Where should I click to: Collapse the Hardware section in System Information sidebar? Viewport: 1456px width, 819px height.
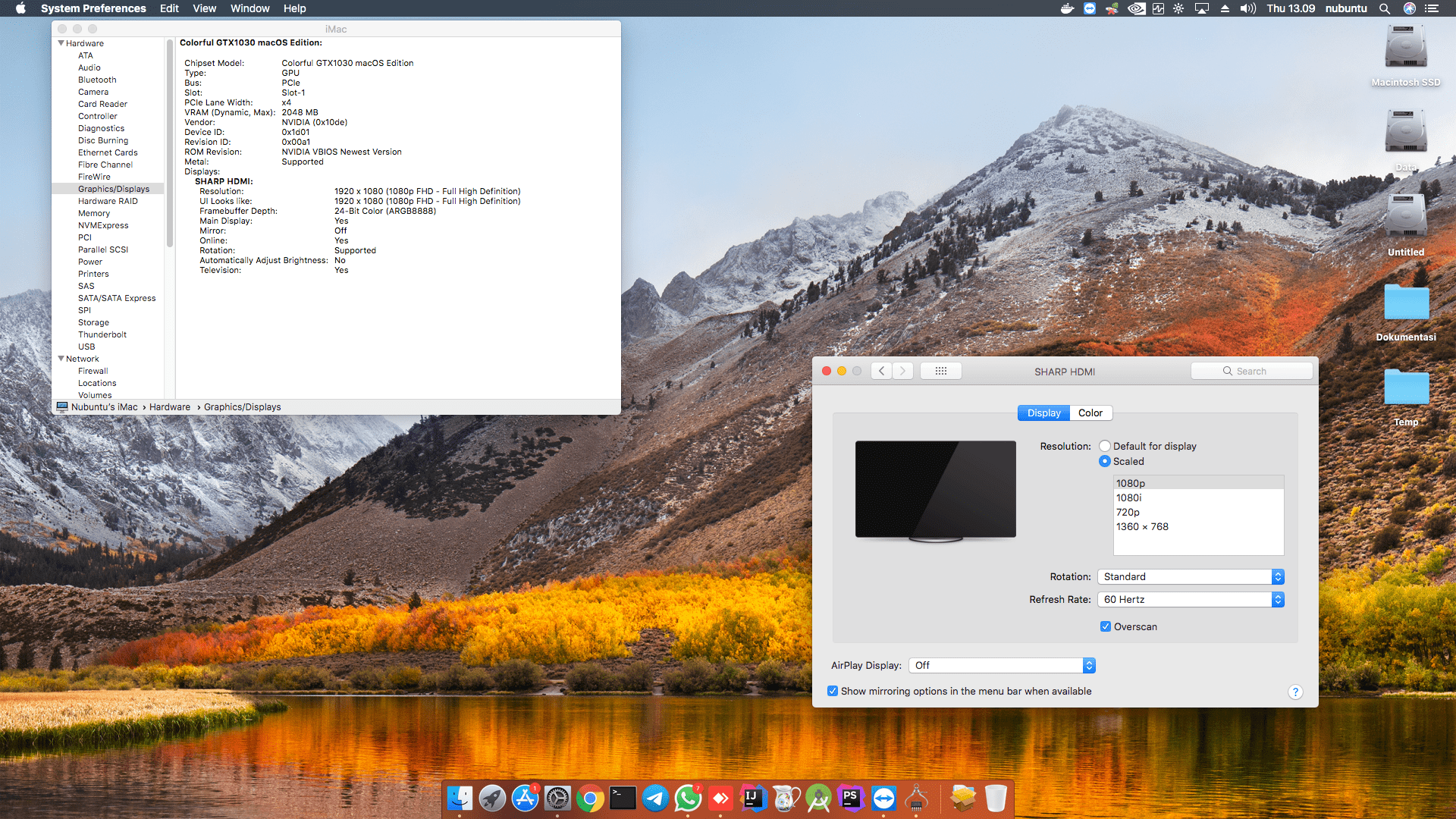[x=61, y=43]
